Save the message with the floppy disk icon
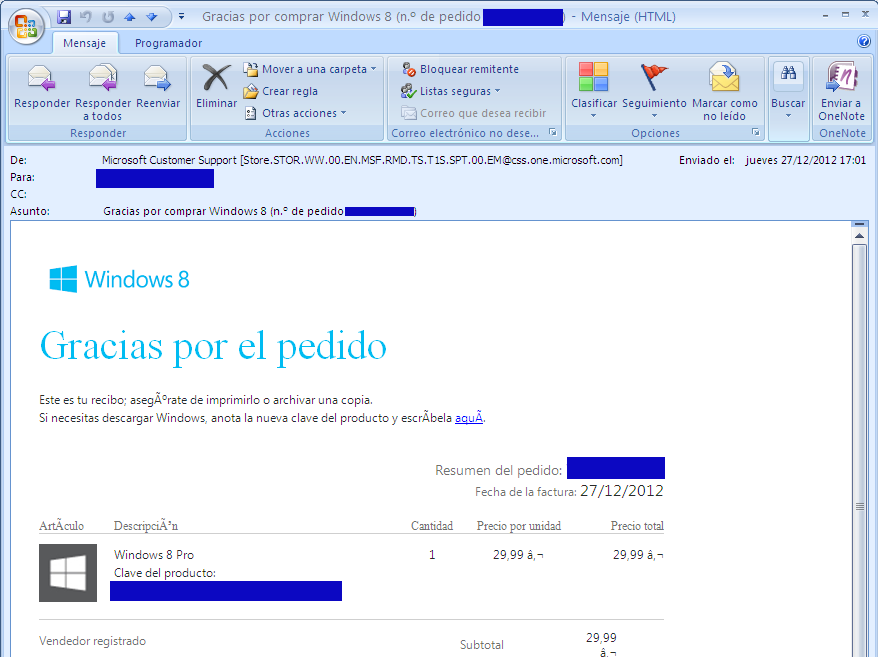The image size is (878, 657). 64,17
